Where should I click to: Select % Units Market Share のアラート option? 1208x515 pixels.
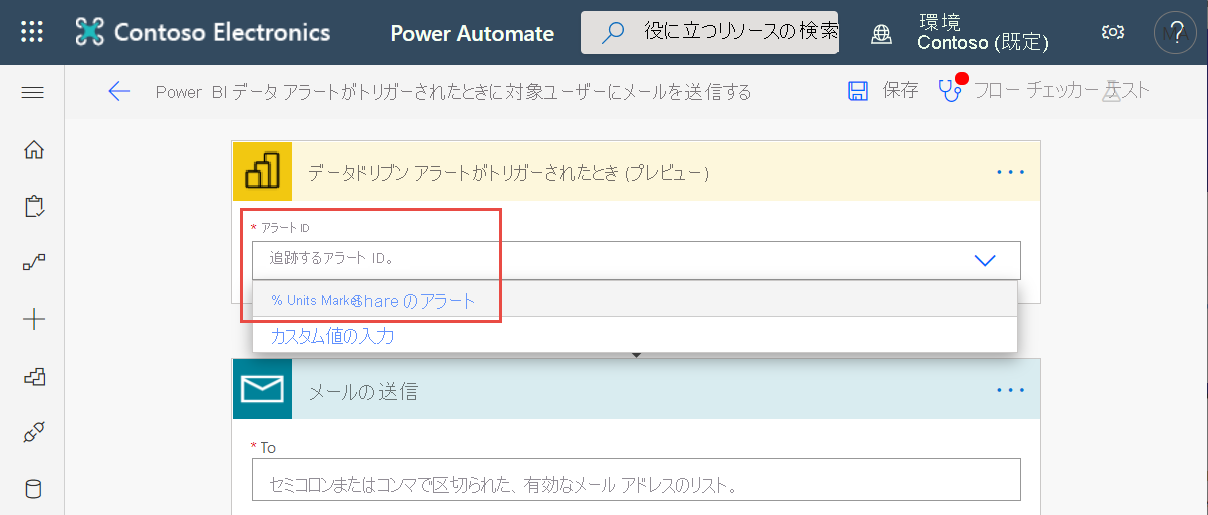[x=635, y=300]
